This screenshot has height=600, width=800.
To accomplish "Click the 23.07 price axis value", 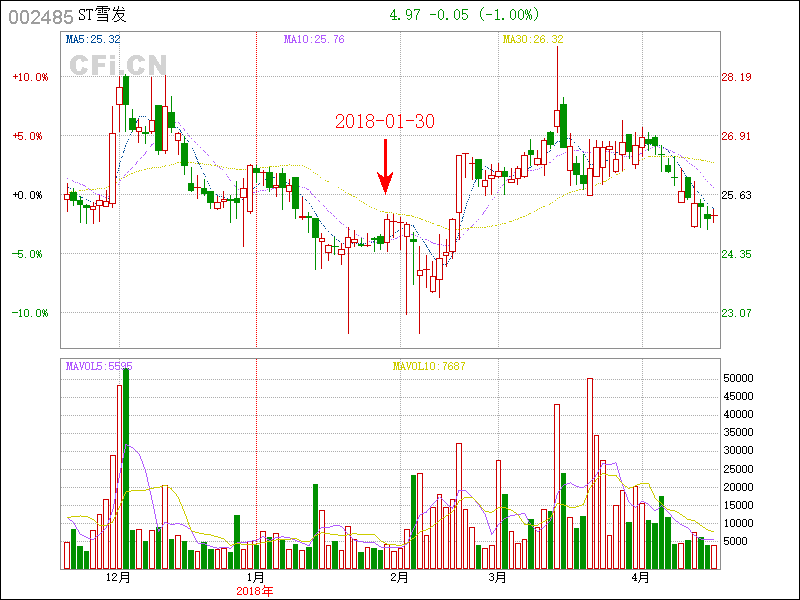I will click(736, 313).
